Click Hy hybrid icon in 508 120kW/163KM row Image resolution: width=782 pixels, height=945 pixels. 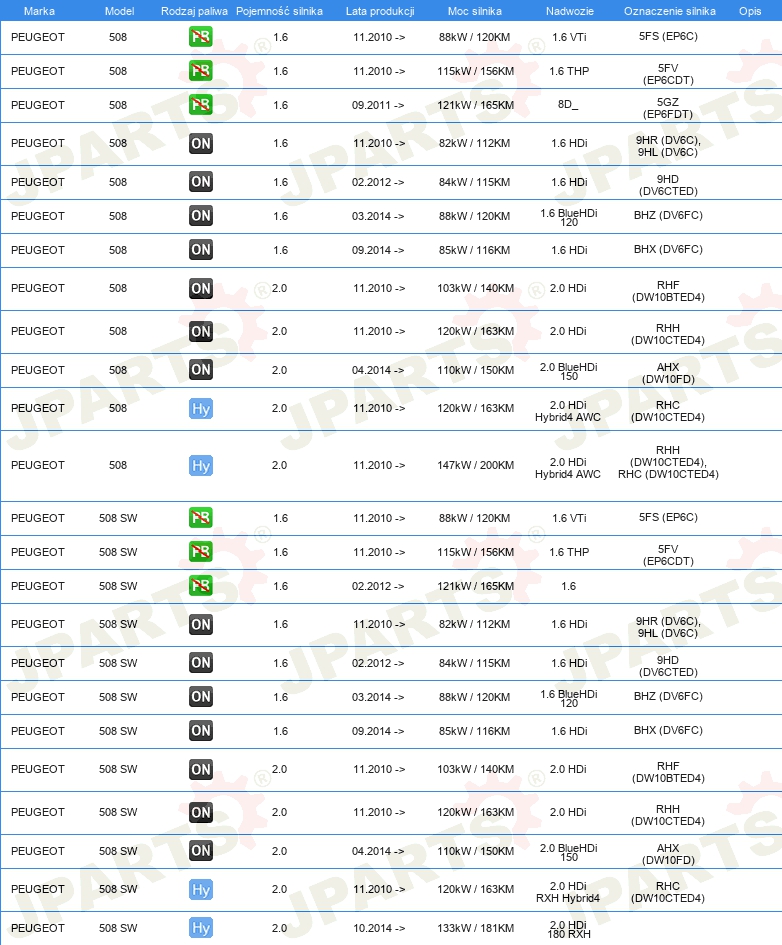[201, 409]
